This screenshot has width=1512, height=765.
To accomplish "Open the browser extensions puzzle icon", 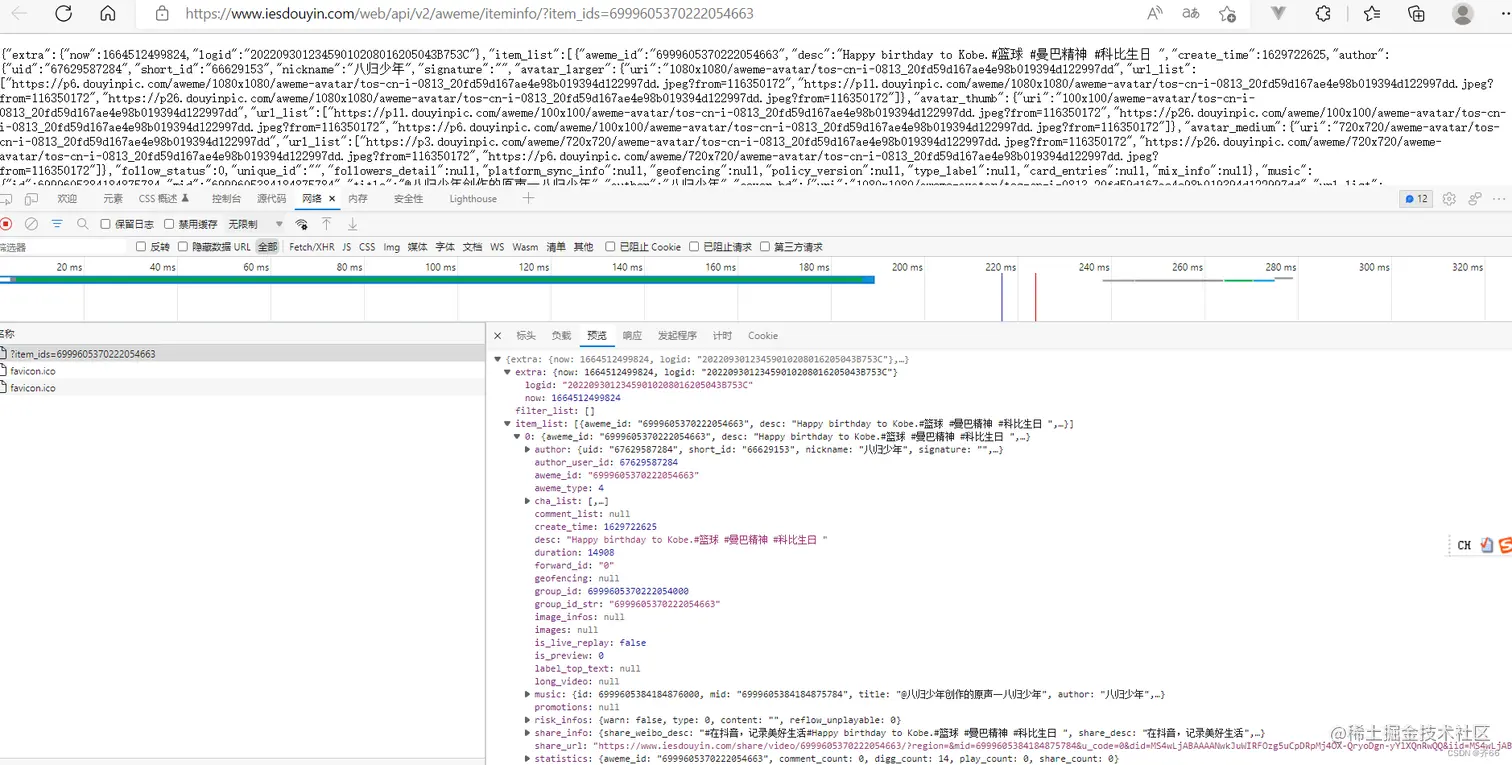I will pos(1323,14).
